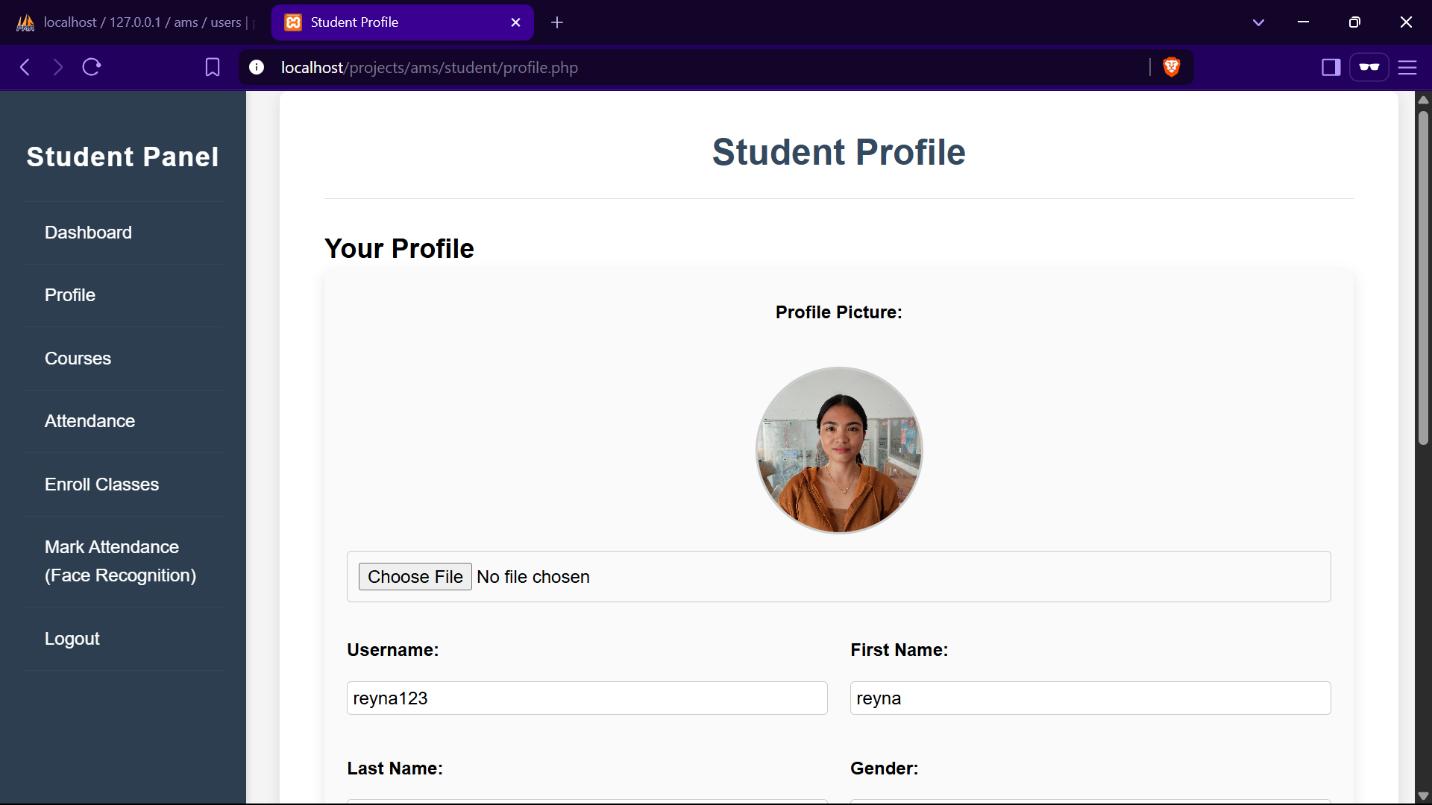Navigate to the Courses page

tap(77, 358)
